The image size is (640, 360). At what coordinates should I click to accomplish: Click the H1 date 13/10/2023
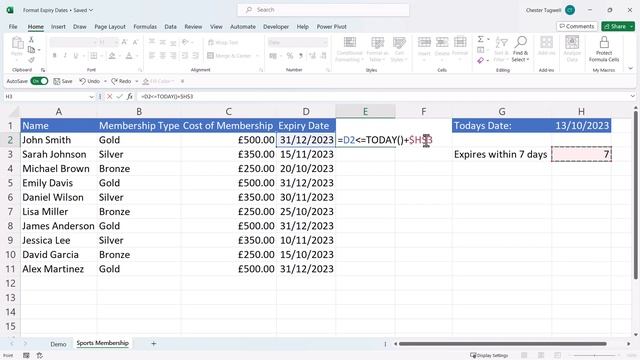pyautogui.click(x=581, y=125)
